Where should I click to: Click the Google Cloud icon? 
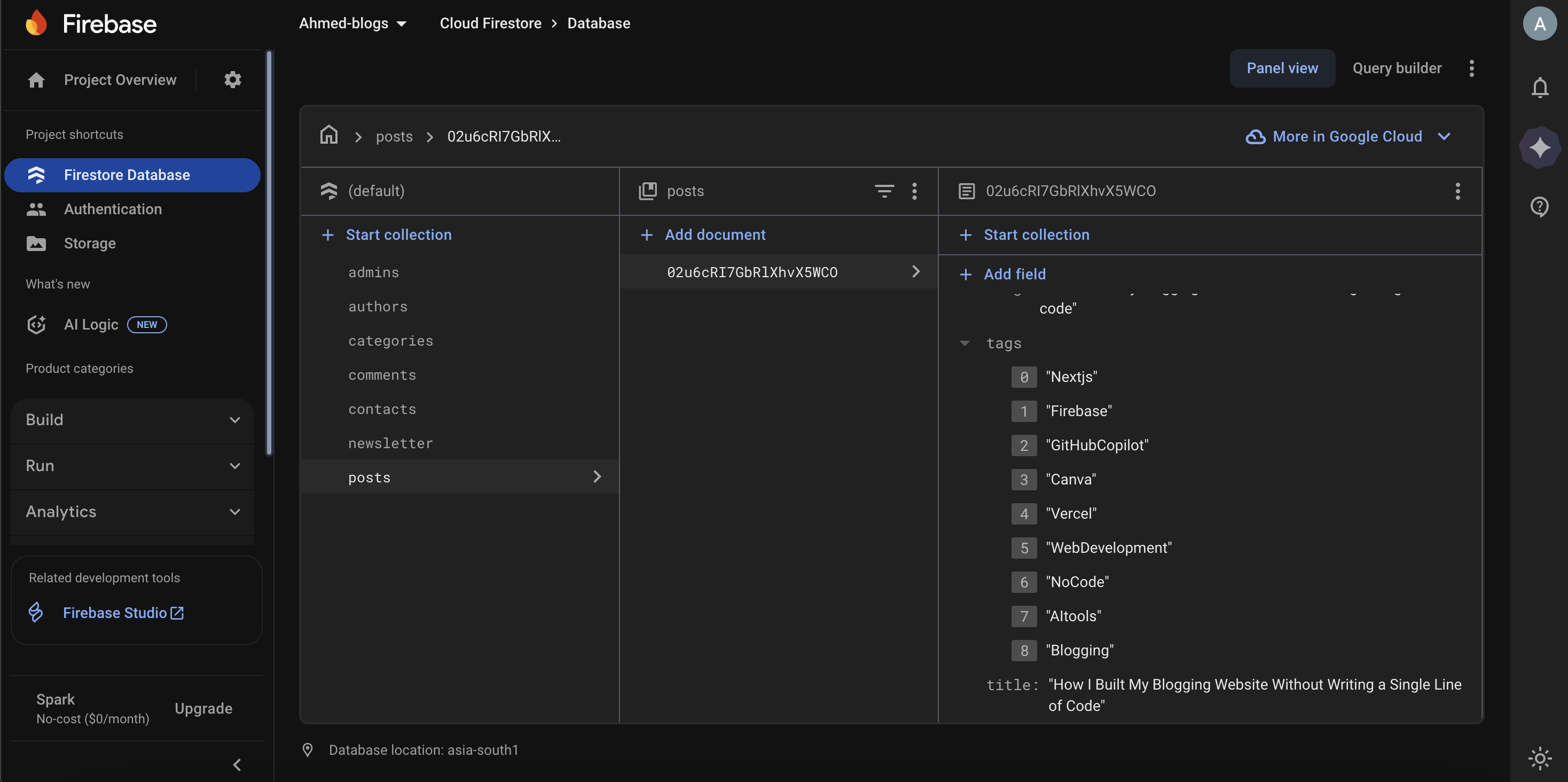coord(1255,136)
